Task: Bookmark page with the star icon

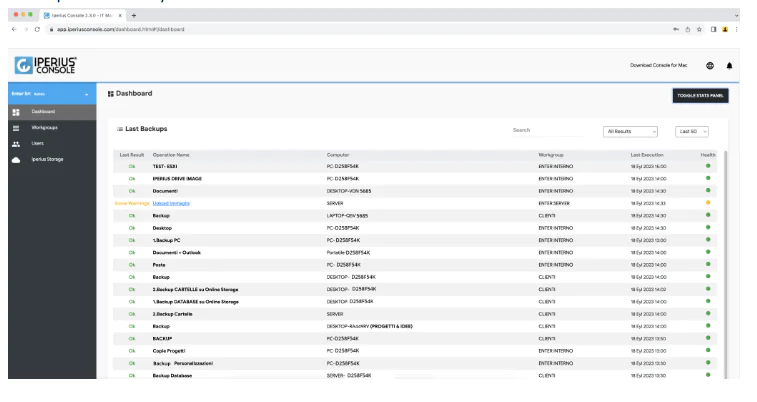Action: point(700,29)
